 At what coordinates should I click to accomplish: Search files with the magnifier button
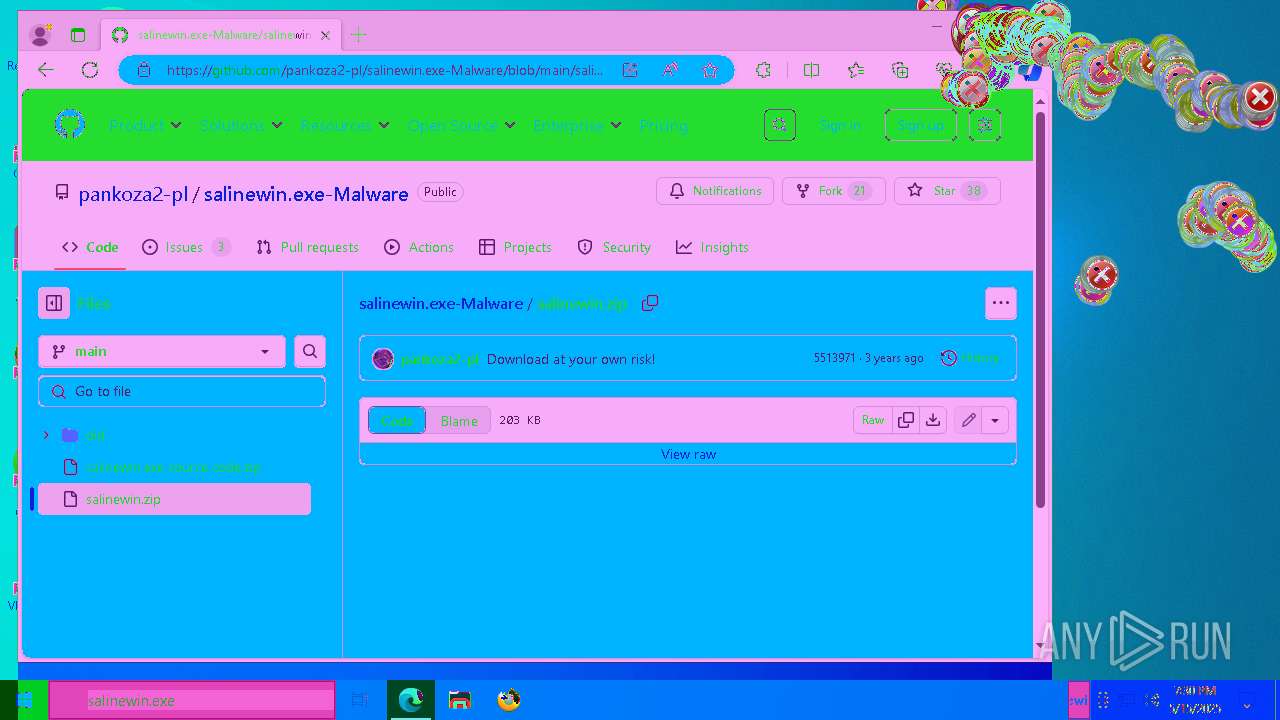(x=310, y=351)
